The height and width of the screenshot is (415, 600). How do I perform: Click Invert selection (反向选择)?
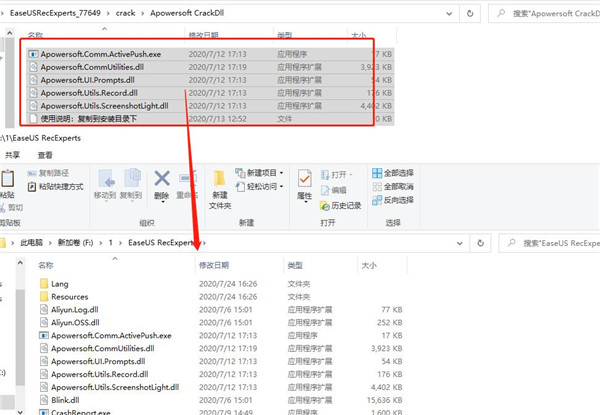coord(393,200)
